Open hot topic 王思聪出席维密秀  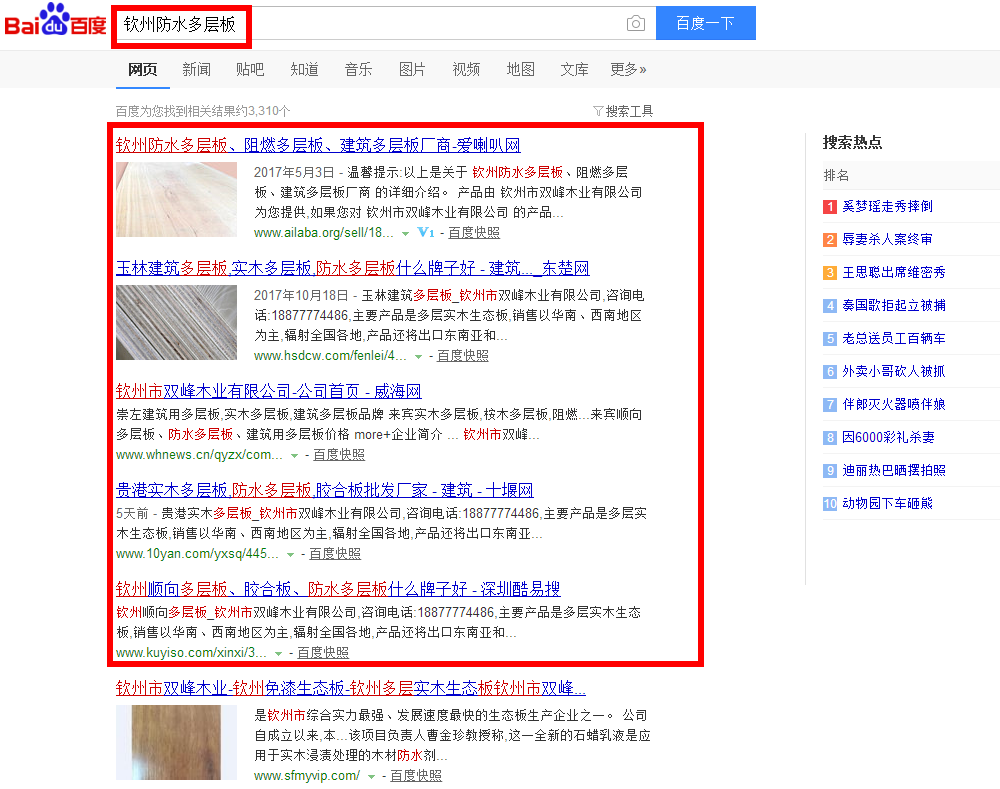click(x=893, y=272)
